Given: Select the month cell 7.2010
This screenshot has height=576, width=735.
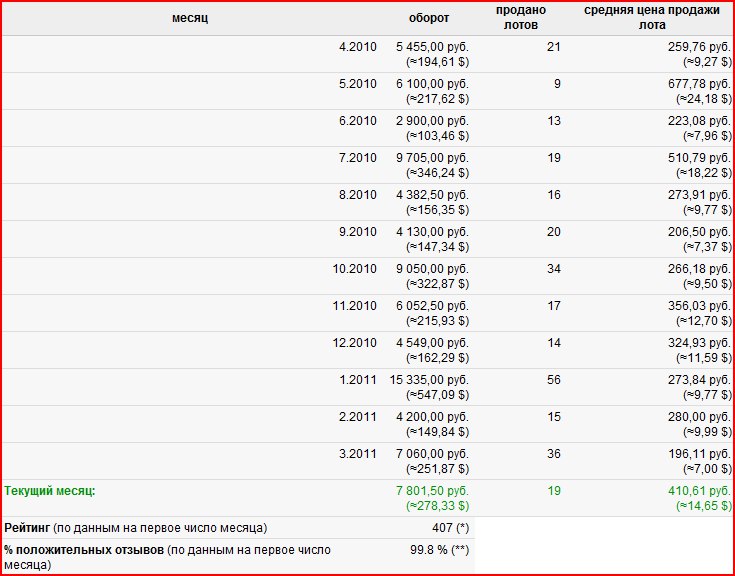Looking at the screenshot, I should pyautogui.click(x=358, y=158).
